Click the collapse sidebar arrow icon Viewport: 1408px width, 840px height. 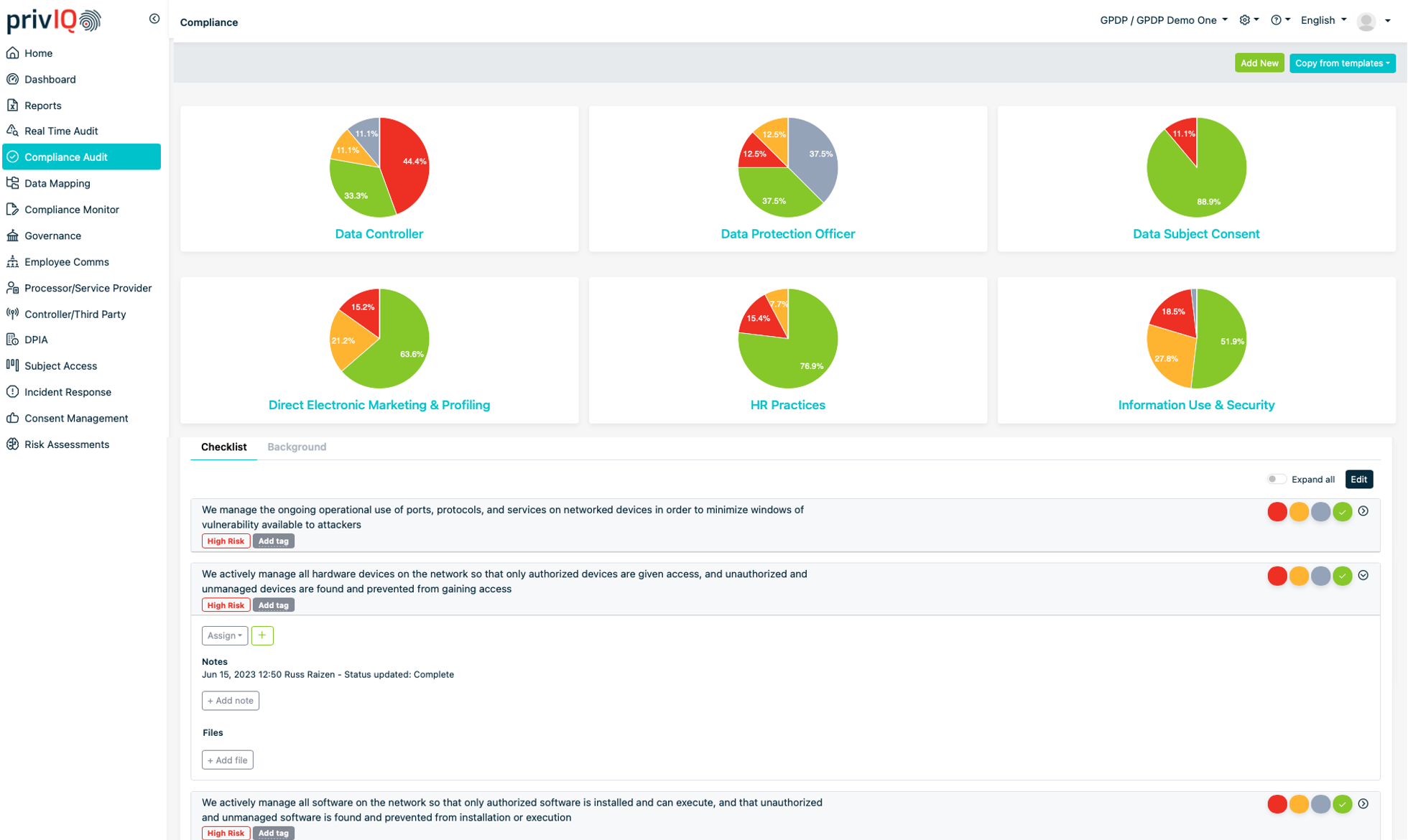point(154,19)
